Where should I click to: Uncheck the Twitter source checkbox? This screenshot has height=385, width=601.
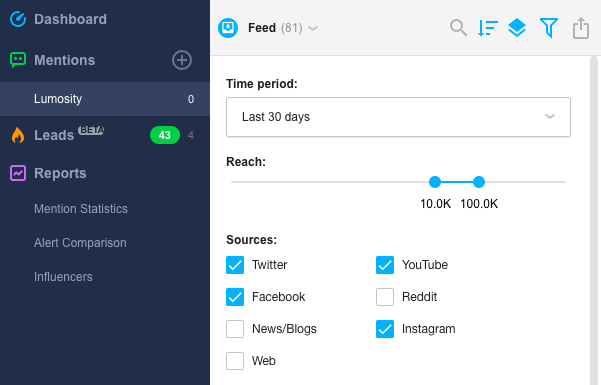[x=235, y=265]
